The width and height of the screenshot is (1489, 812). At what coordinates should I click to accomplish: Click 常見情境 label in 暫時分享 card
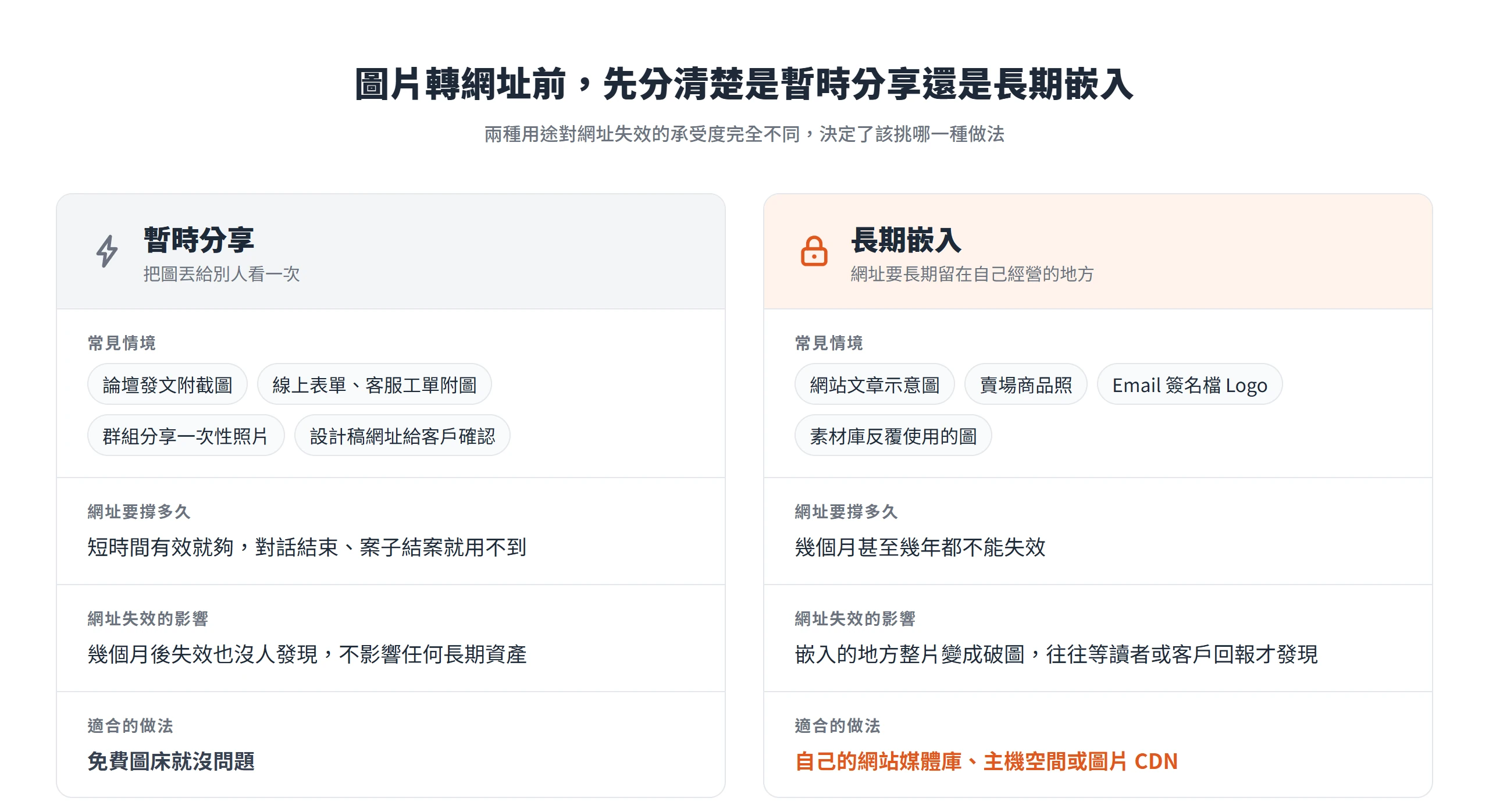click(x=122, y=343)
